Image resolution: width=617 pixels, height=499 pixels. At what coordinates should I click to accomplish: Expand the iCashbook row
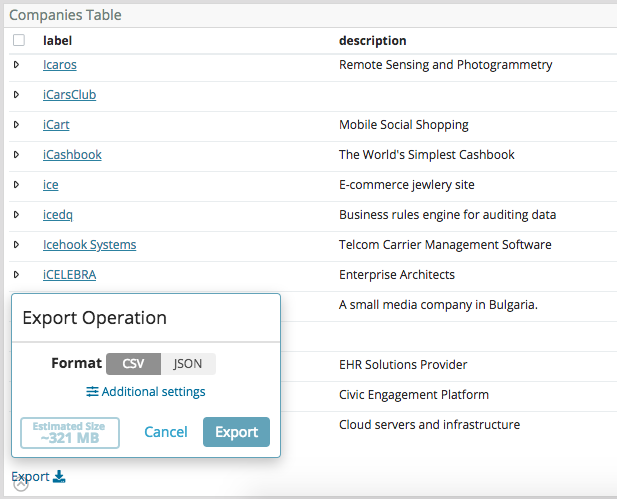point(17,155)
